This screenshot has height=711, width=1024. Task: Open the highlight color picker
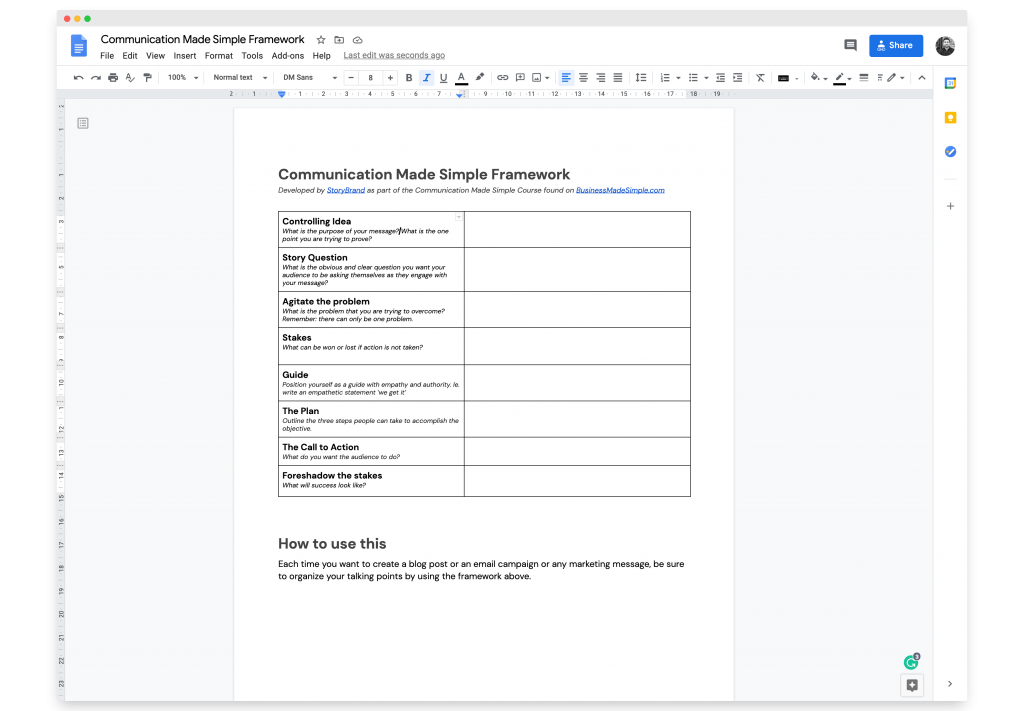point(480,78)
